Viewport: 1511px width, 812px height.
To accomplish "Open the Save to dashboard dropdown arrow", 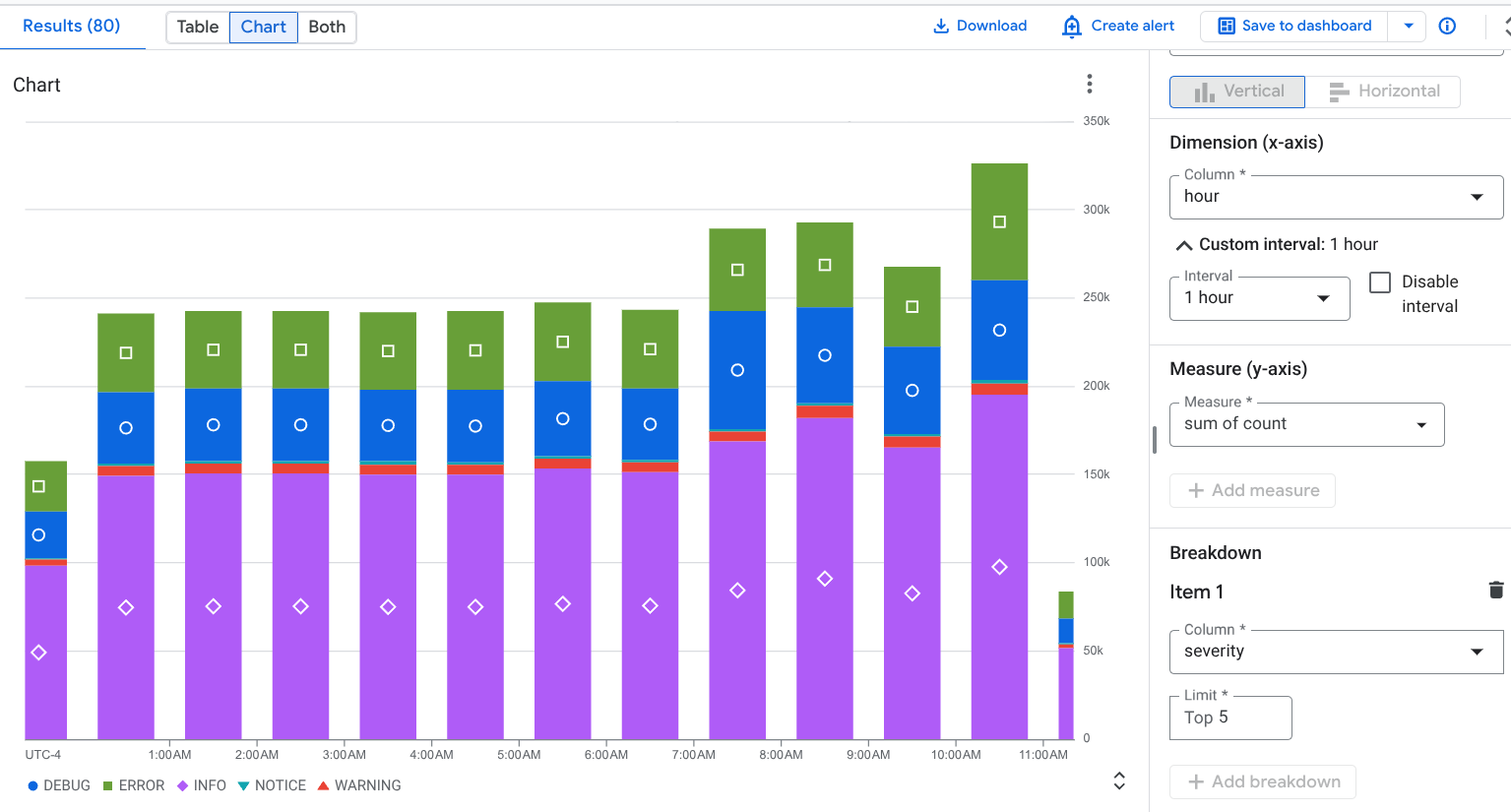I will click(x=1409, y=27).
